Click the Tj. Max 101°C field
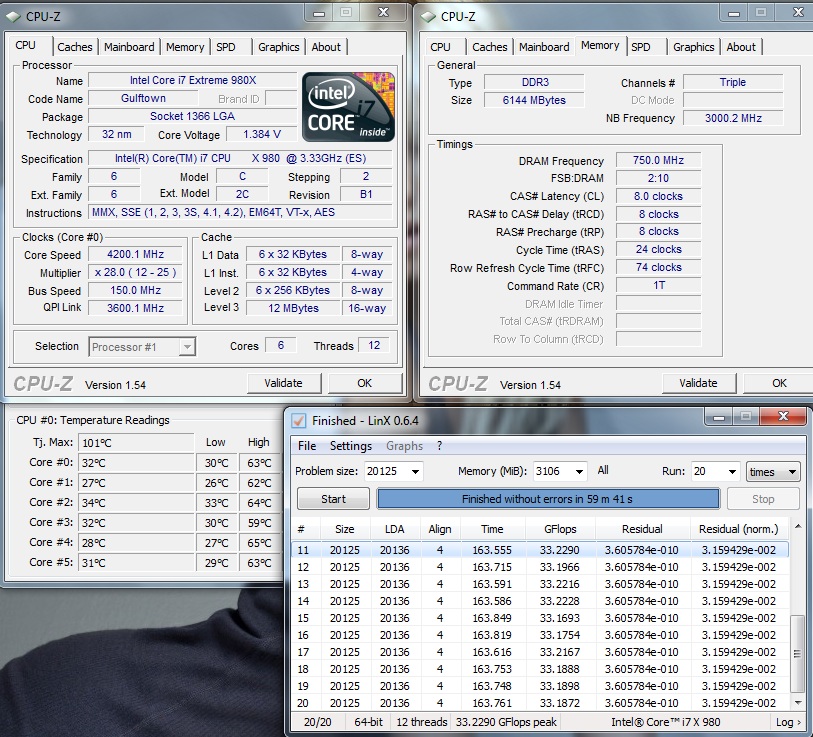813x737 pixels. [136, 443]
